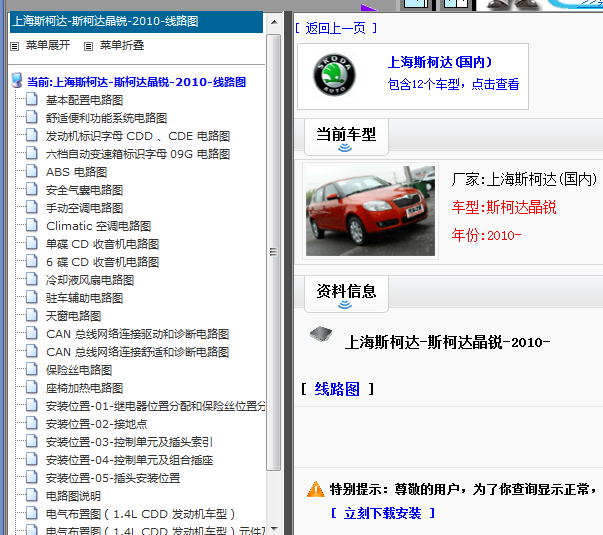Screen dimensions: 603x535
Task: Click the document icon beside 冷却液风扇电路图
Action: coord(32,278)
